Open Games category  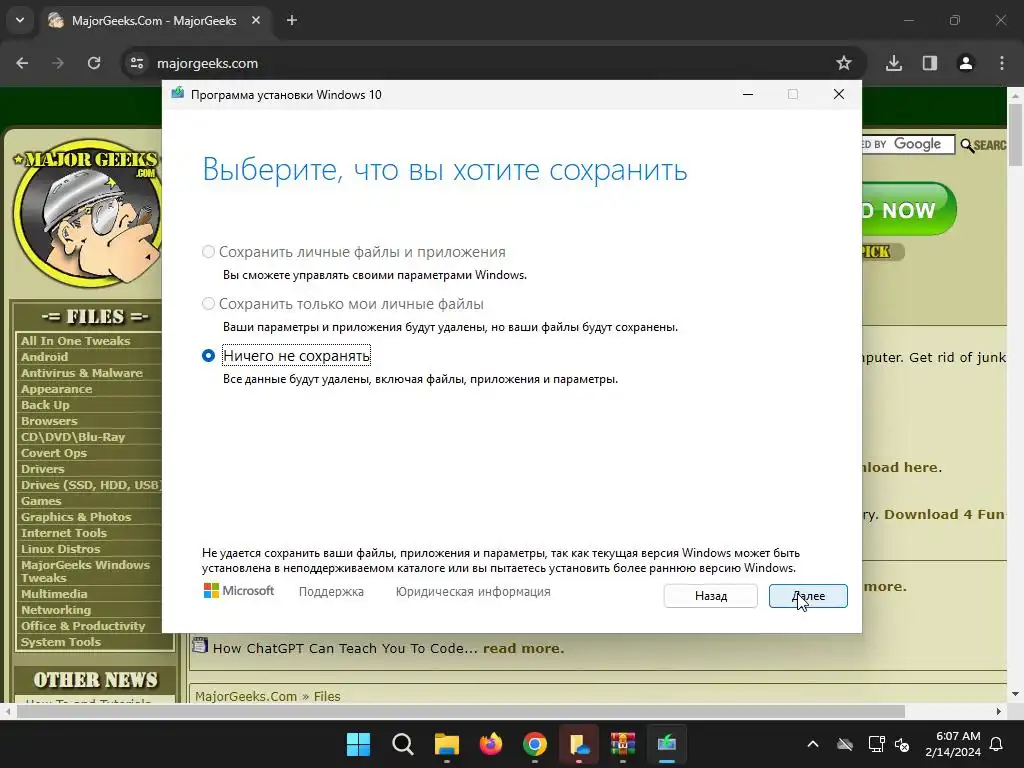(40, 501)
